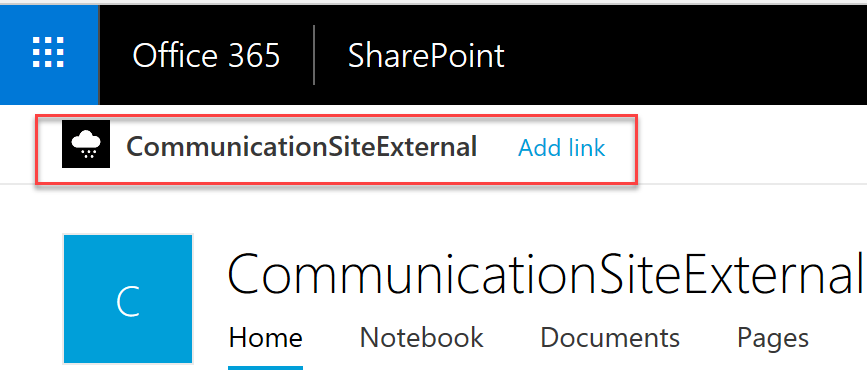The width and height of the screenshot is (867, 381).
Task: Select the Home navigation tab
Action: tap(265, 337)
